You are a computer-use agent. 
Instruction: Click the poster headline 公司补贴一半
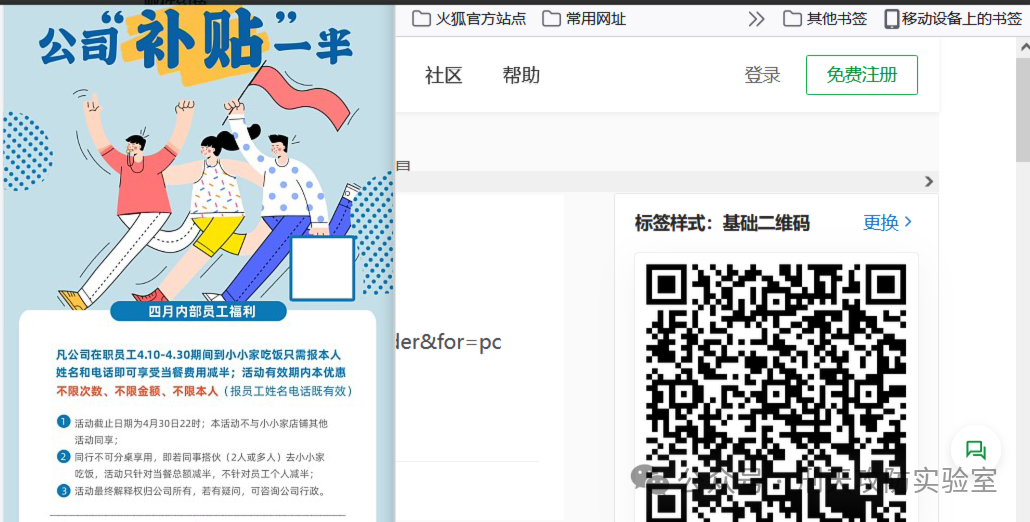click(x=196, y=45)
